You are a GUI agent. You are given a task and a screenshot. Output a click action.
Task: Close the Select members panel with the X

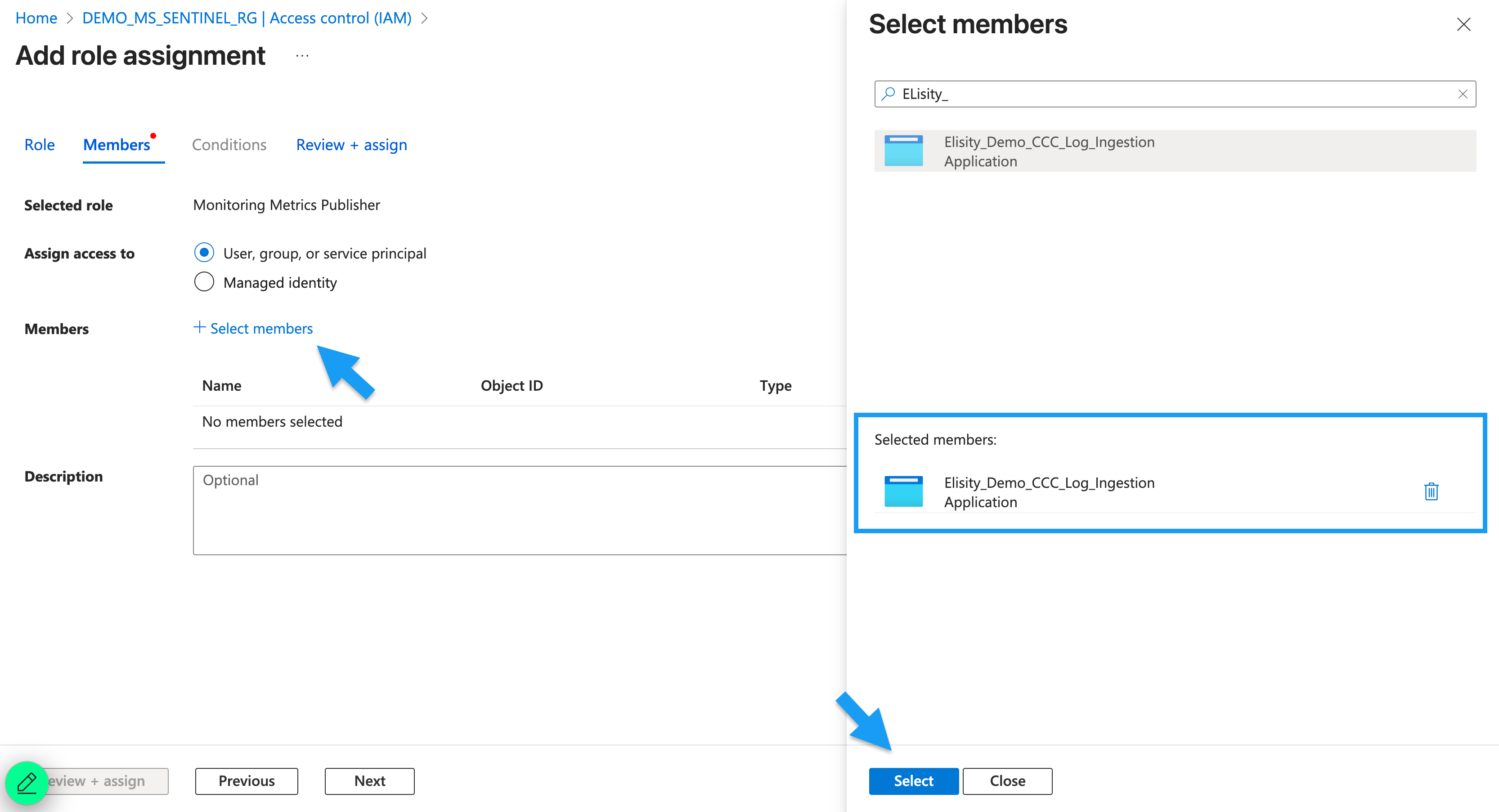(x=1464, y=24)
